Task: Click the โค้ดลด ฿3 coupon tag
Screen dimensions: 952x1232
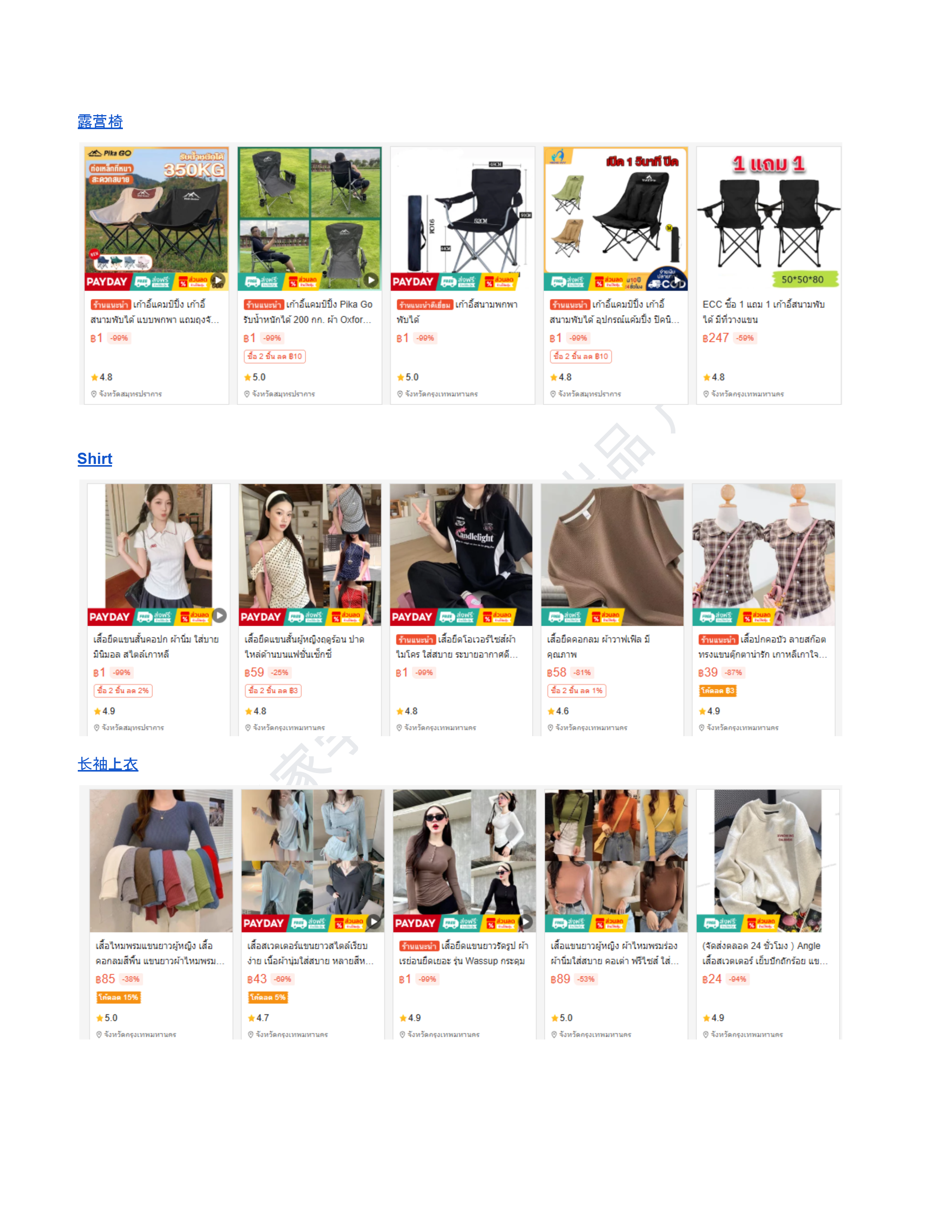Action: (717, 690)
